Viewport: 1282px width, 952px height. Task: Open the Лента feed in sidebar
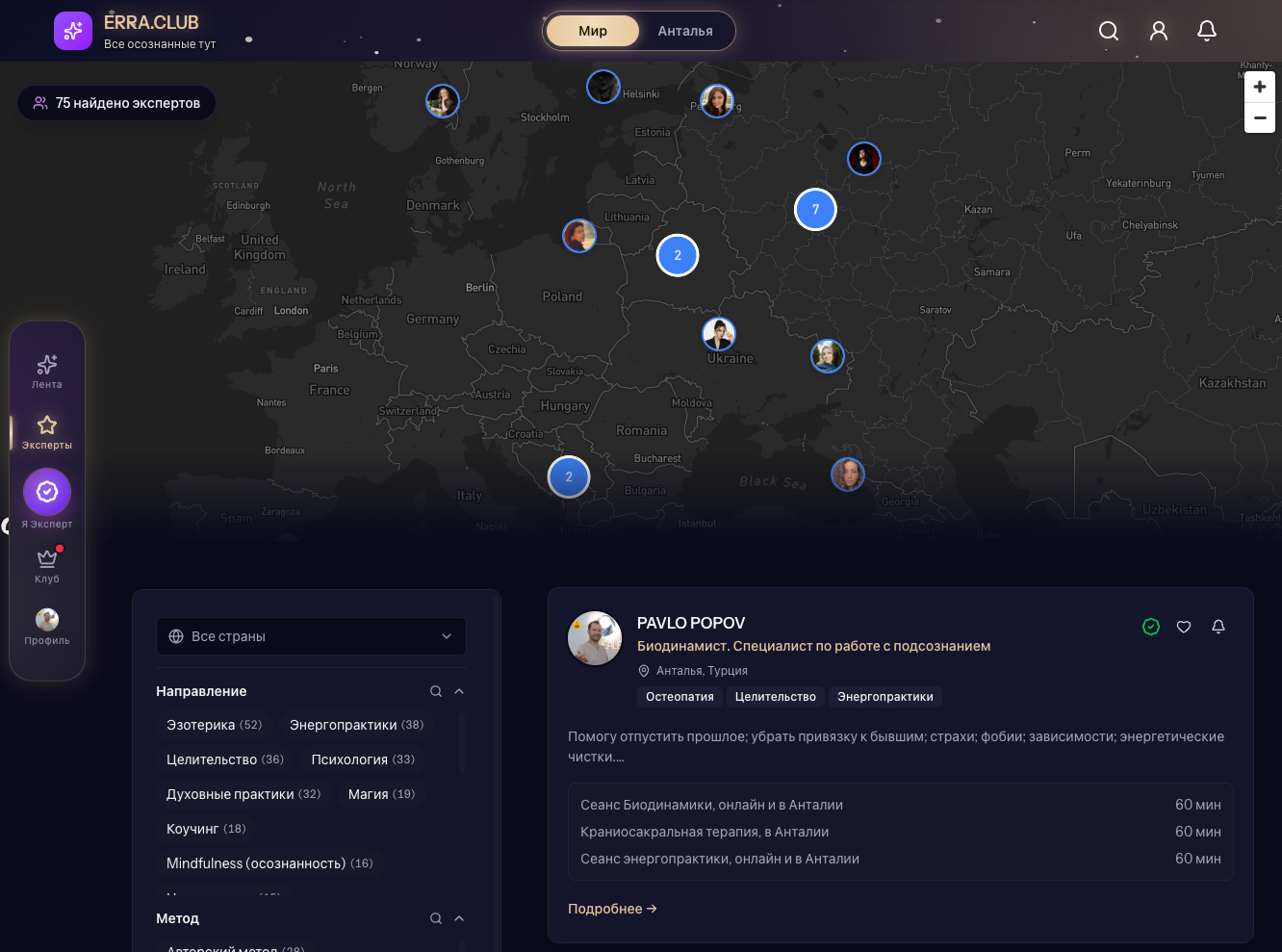click(47, 372)
